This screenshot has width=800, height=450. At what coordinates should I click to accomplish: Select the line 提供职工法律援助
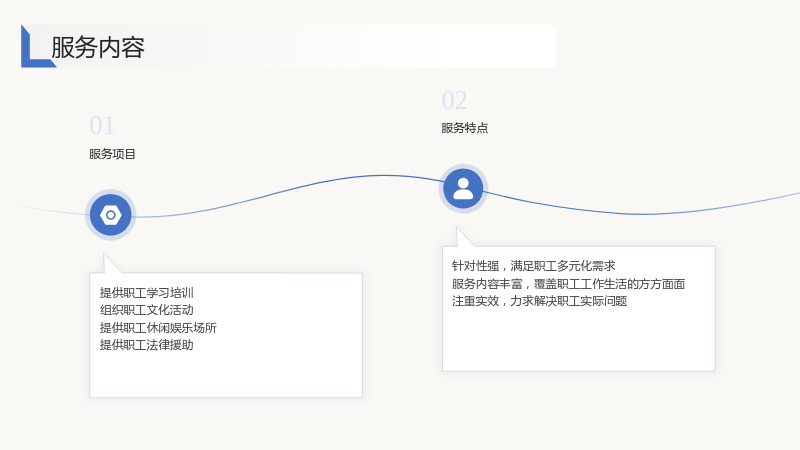[147, 345]
